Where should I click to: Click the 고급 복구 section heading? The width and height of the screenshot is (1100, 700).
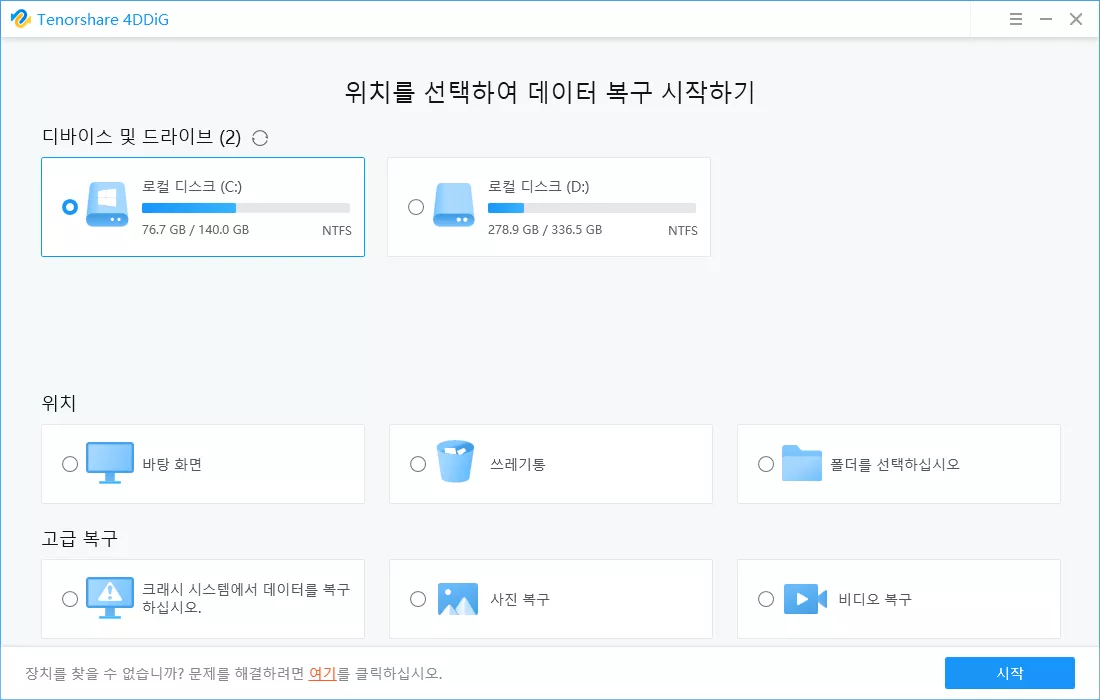click(80, 539)
